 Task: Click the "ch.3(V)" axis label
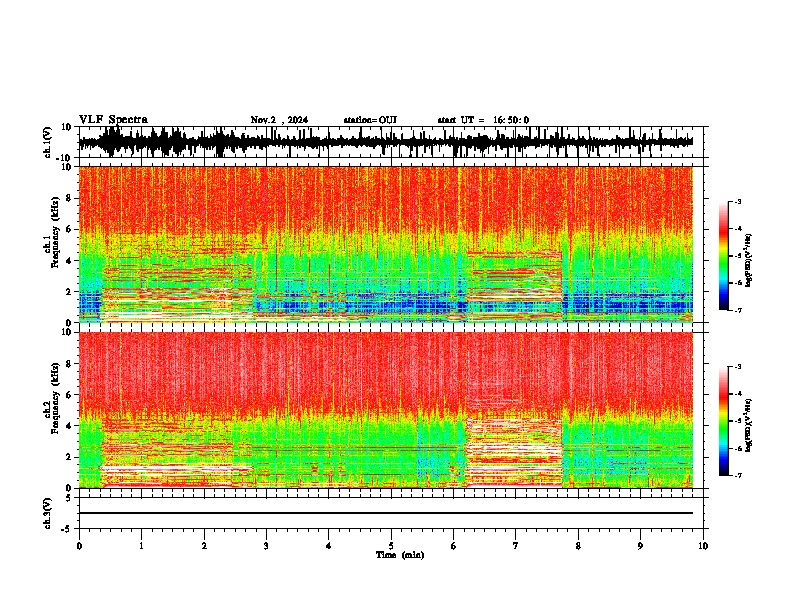[x=48, y=514]
